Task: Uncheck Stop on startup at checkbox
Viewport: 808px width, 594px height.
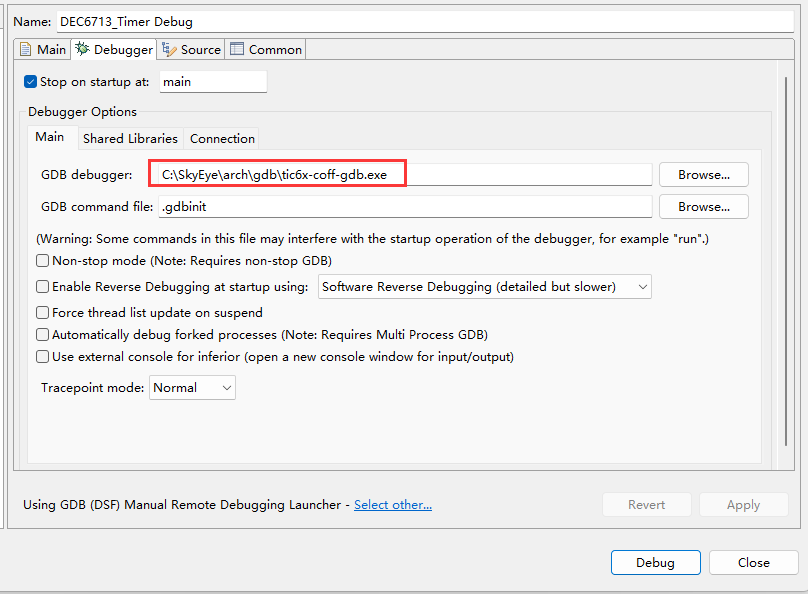Action: pos(30,81)
